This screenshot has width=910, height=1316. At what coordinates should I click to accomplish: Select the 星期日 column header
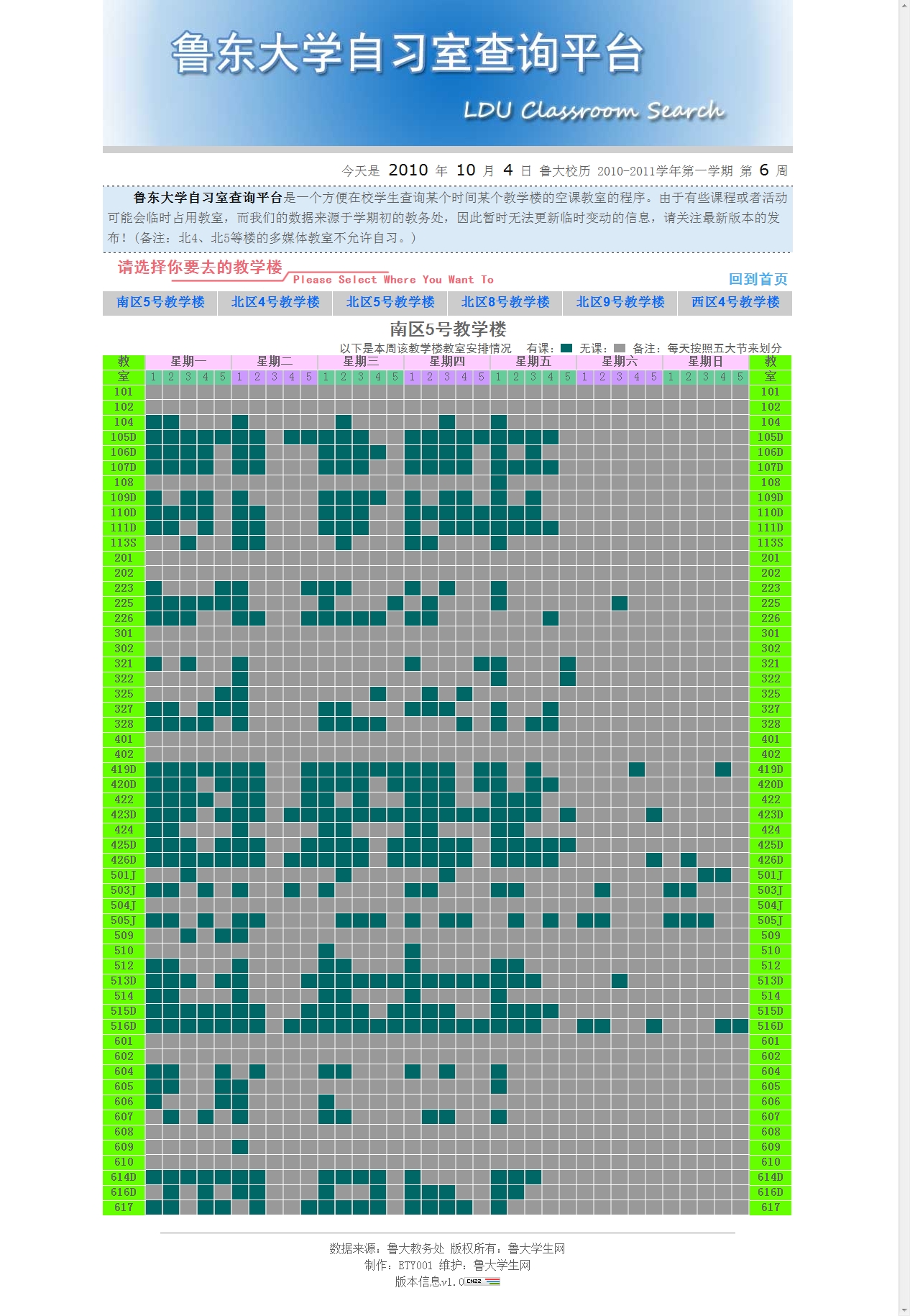[706, 362]
